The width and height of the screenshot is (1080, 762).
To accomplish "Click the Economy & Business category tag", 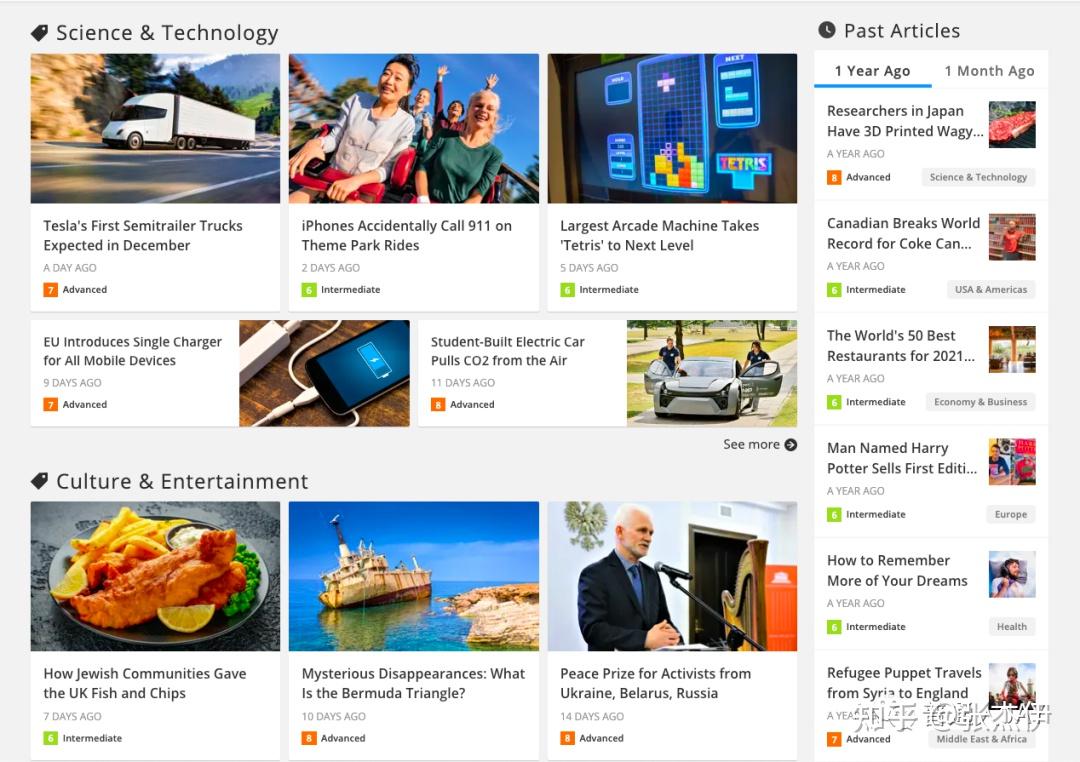I will click(980, 402).
